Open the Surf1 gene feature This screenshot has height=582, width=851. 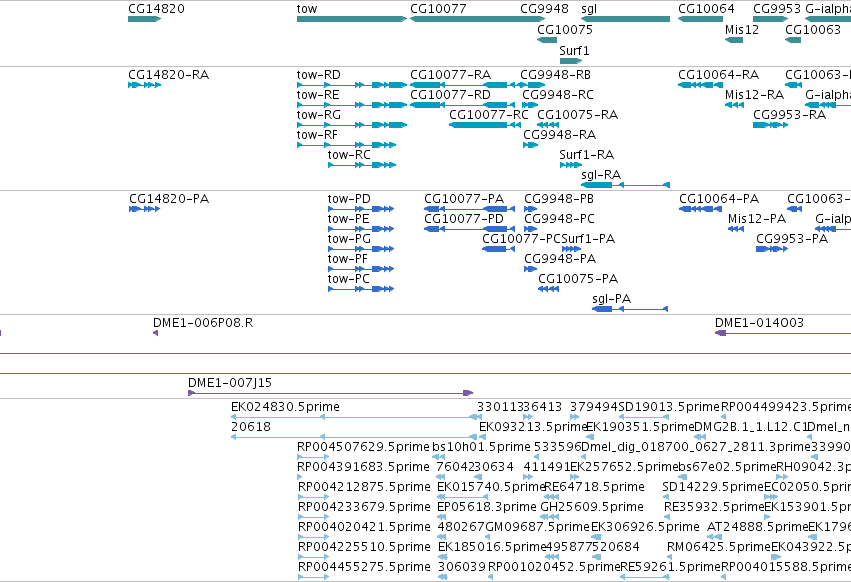pos(570,60)
